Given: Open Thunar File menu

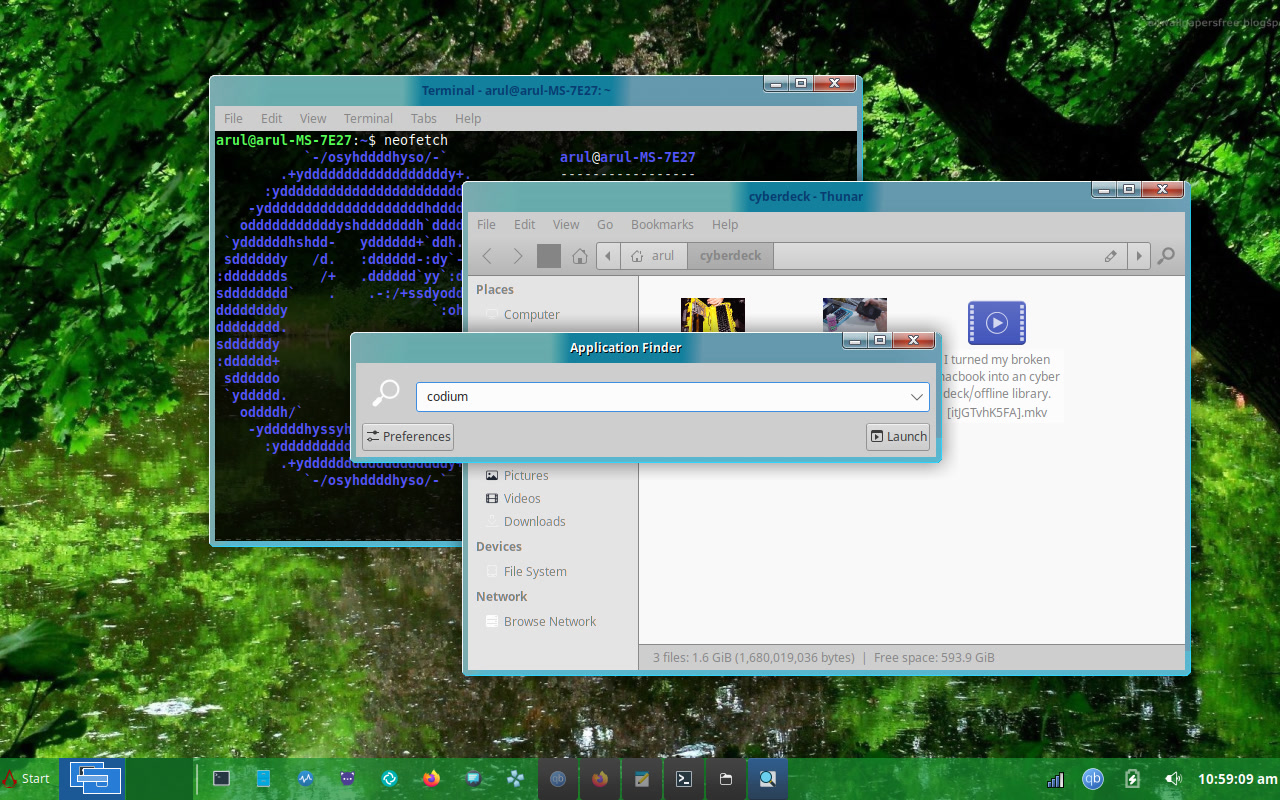Looking at the screenshot, I should 486,224.
